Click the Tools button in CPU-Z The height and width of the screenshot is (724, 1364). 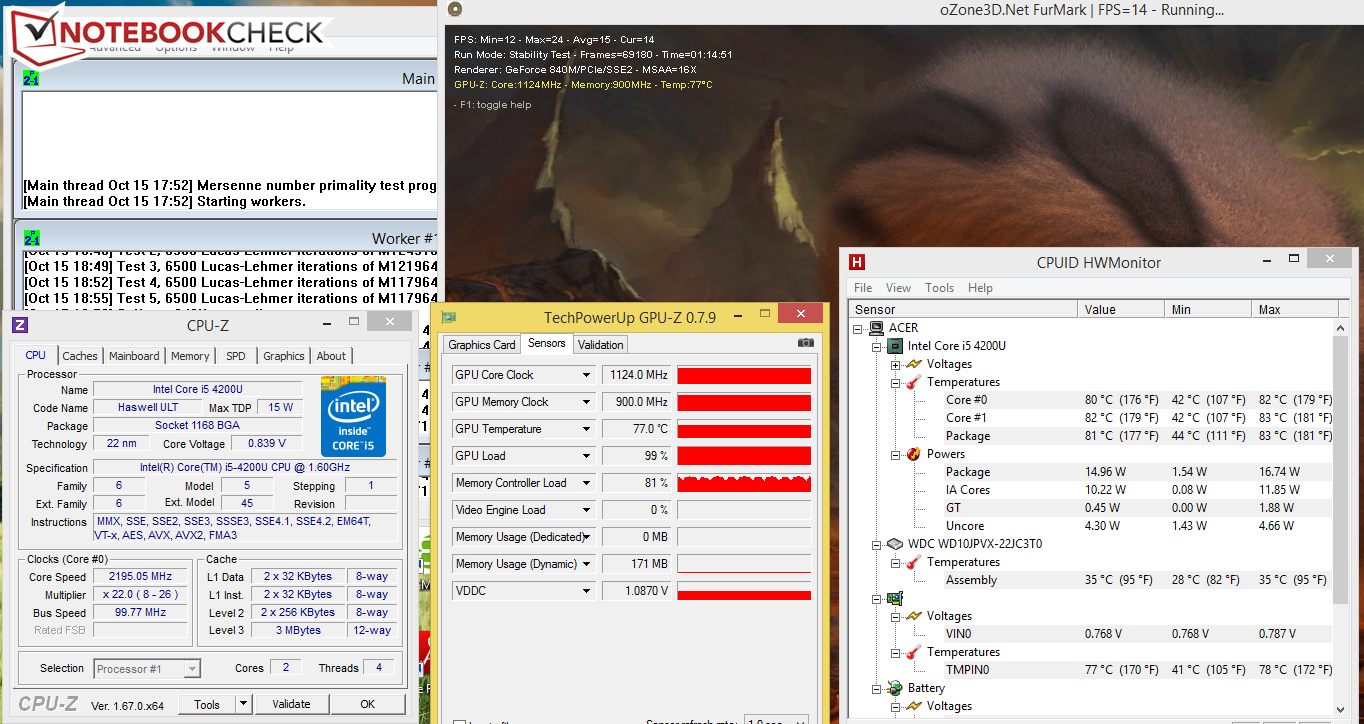(x=207, y=704)
